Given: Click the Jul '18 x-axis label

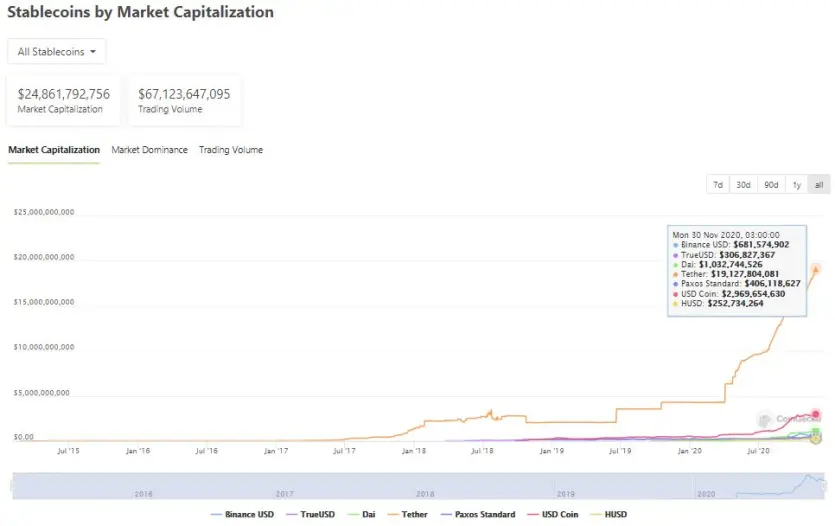Looking at the screenshot, I should [482, 451].
